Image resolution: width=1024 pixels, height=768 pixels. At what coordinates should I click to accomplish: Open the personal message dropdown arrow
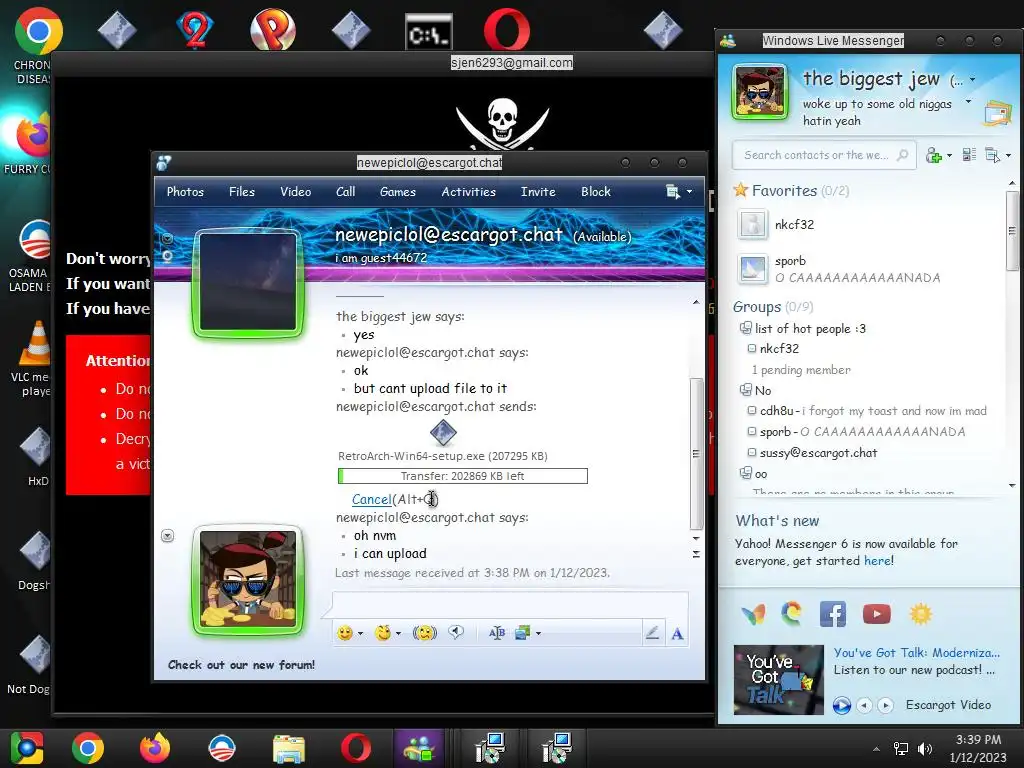968,102
